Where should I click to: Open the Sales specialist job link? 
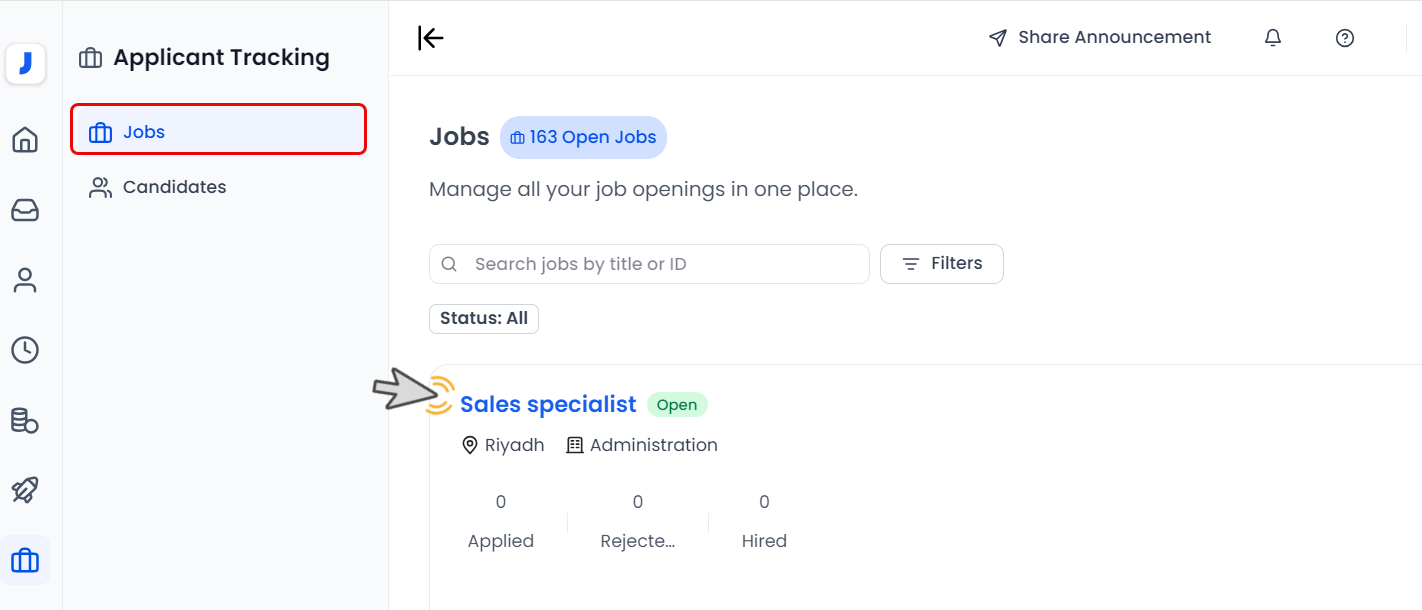coord(548,404)
